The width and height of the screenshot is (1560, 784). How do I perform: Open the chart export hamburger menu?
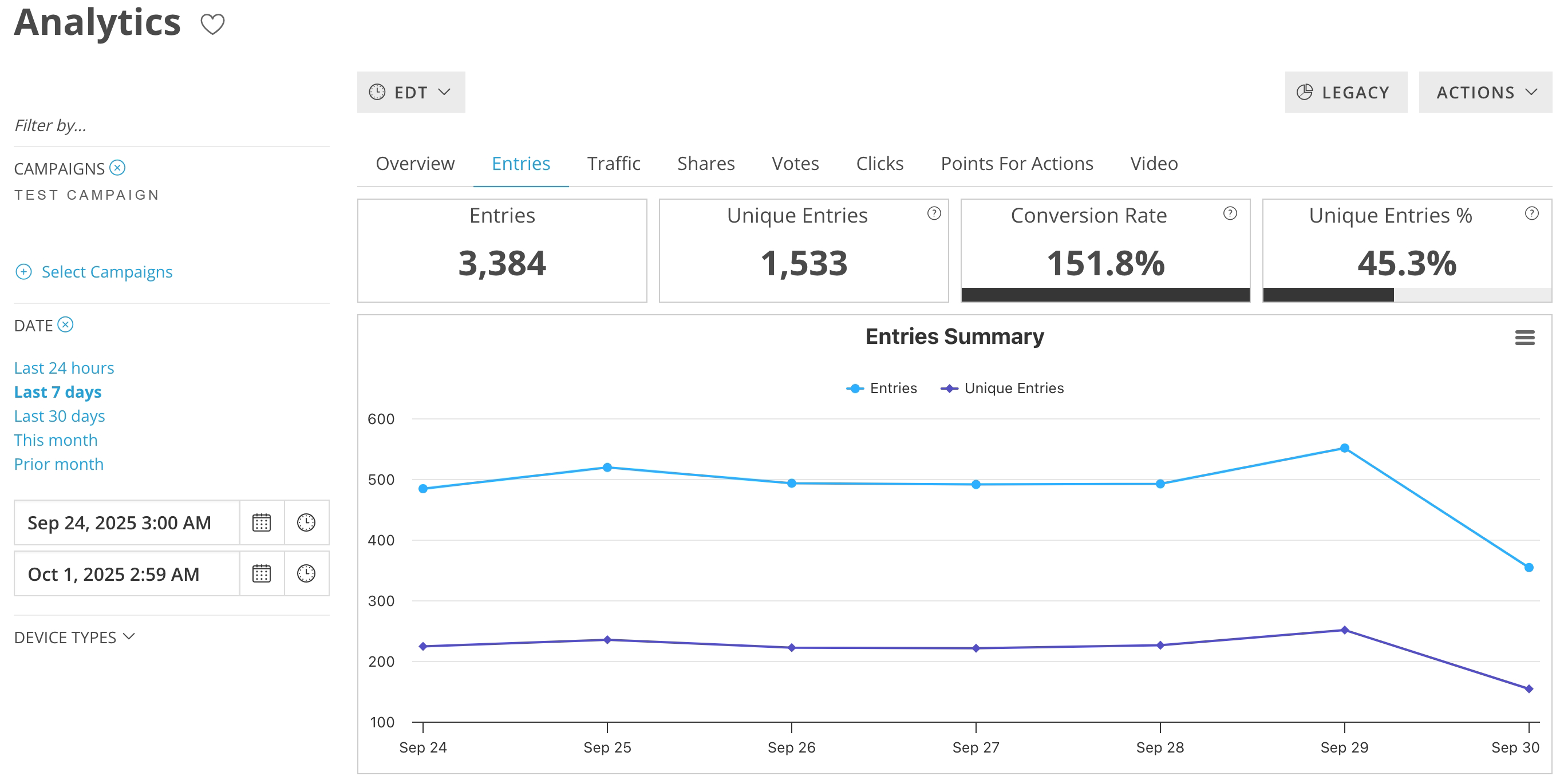[x=1526, y=338]
